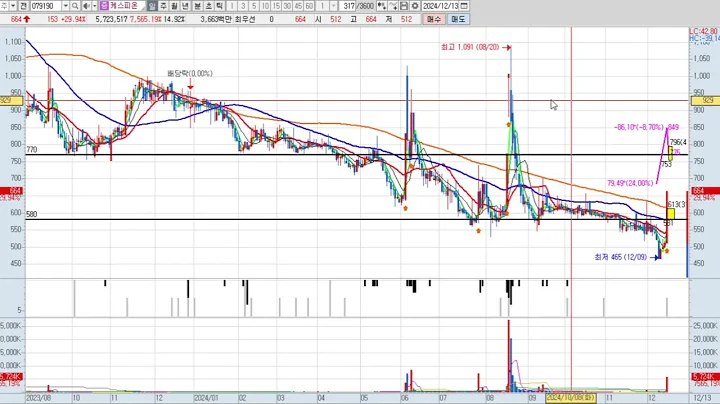Image resolution: width=720 pixels, height=404 pixels.
Task: Open the calendar date picker icon
Action: point(464,6)
